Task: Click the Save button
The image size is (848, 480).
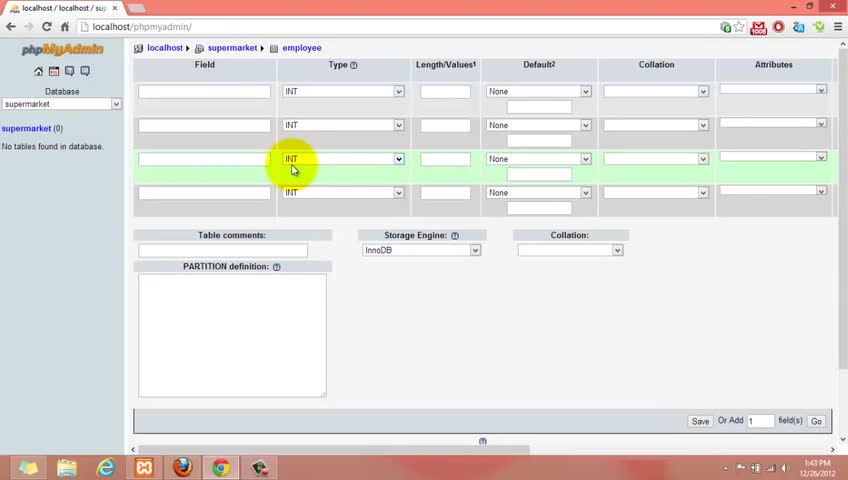Action: coord(700,421)
